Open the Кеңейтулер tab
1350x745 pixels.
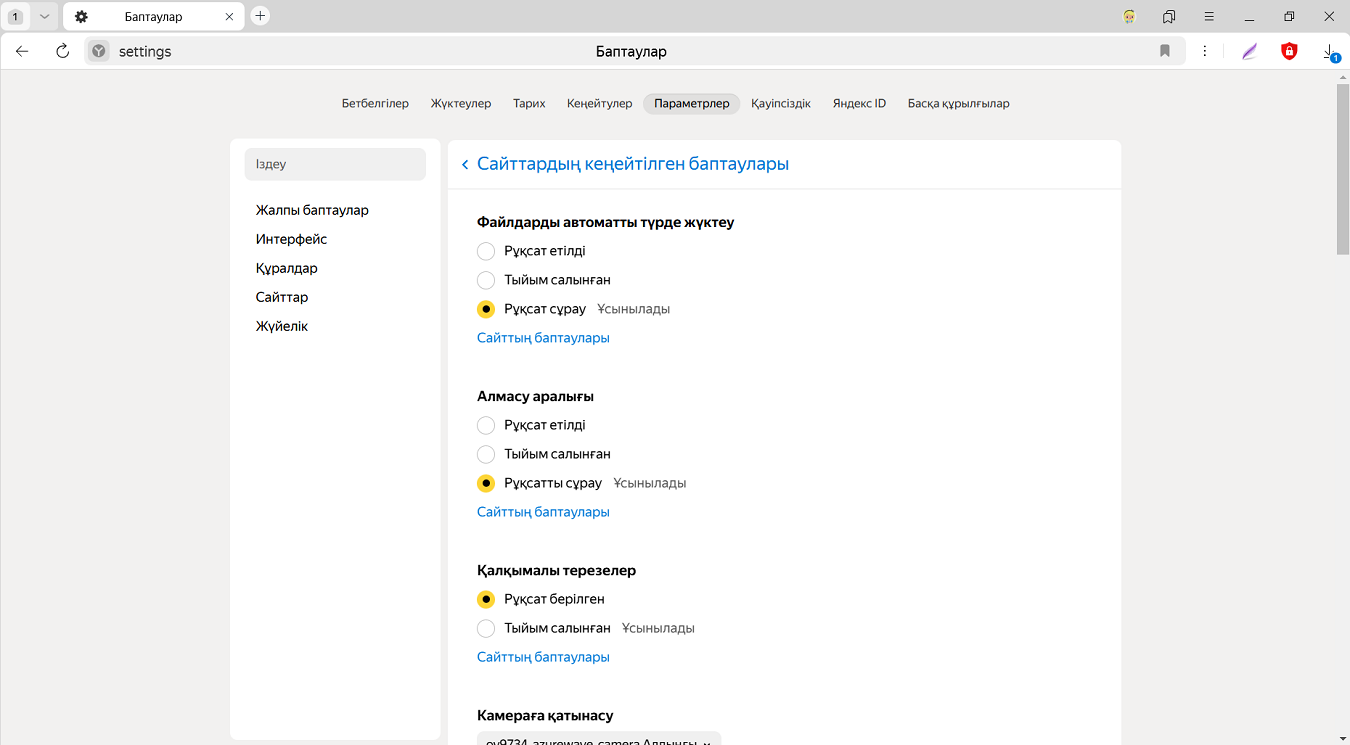click(x=599, y=103)
